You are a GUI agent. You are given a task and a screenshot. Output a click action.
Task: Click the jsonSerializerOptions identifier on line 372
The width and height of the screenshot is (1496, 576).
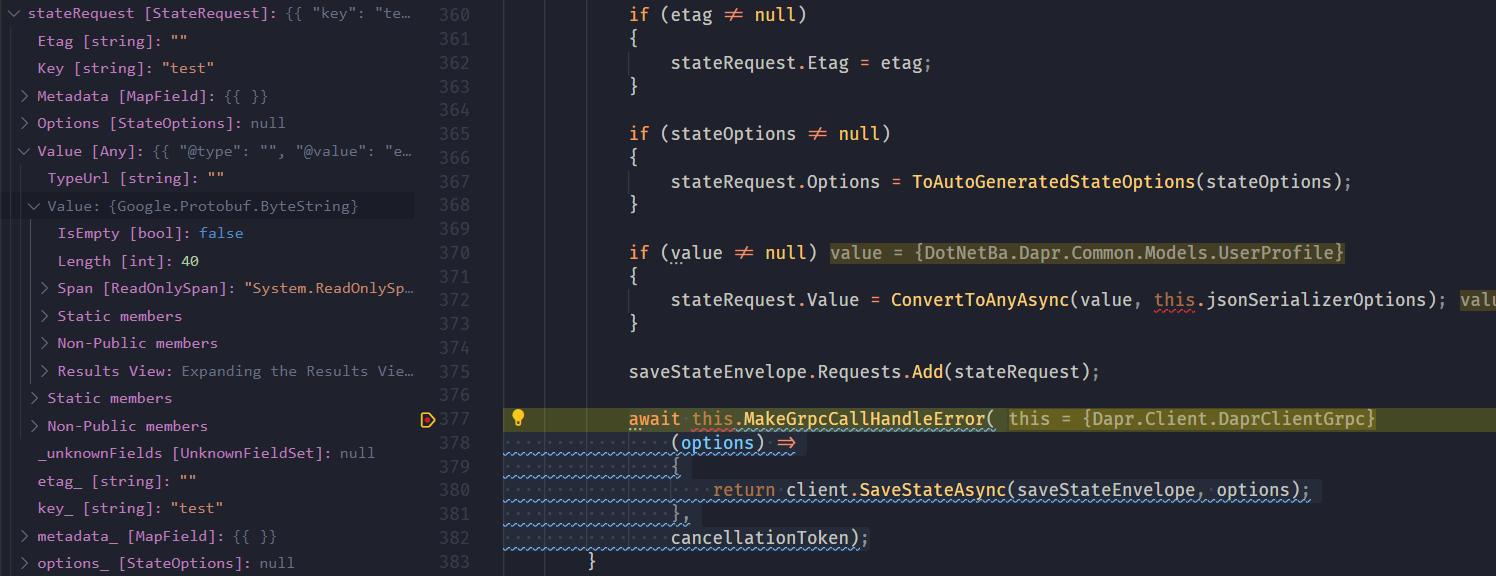[1317, 300]
